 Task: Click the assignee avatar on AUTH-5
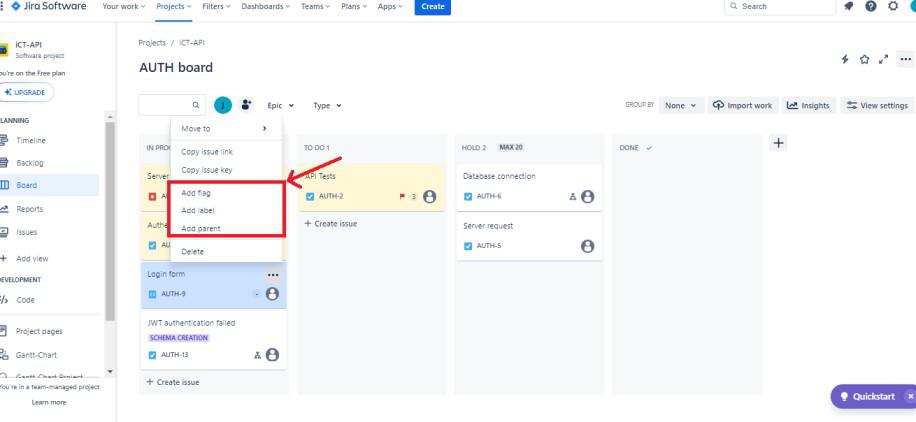(588, 246)
